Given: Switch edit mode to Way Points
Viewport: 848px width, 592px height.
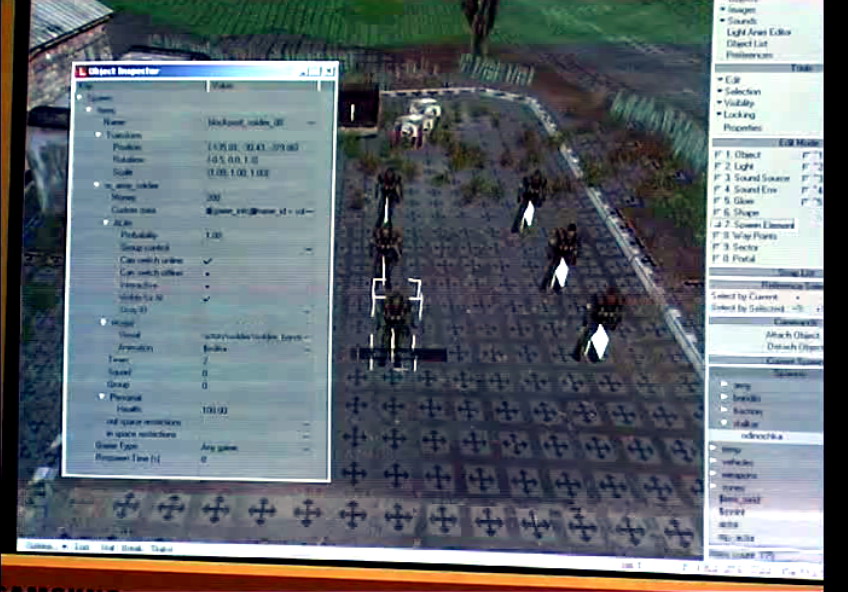Looking at the screenshot, I should pyautogui.click(x=750, y=237).
